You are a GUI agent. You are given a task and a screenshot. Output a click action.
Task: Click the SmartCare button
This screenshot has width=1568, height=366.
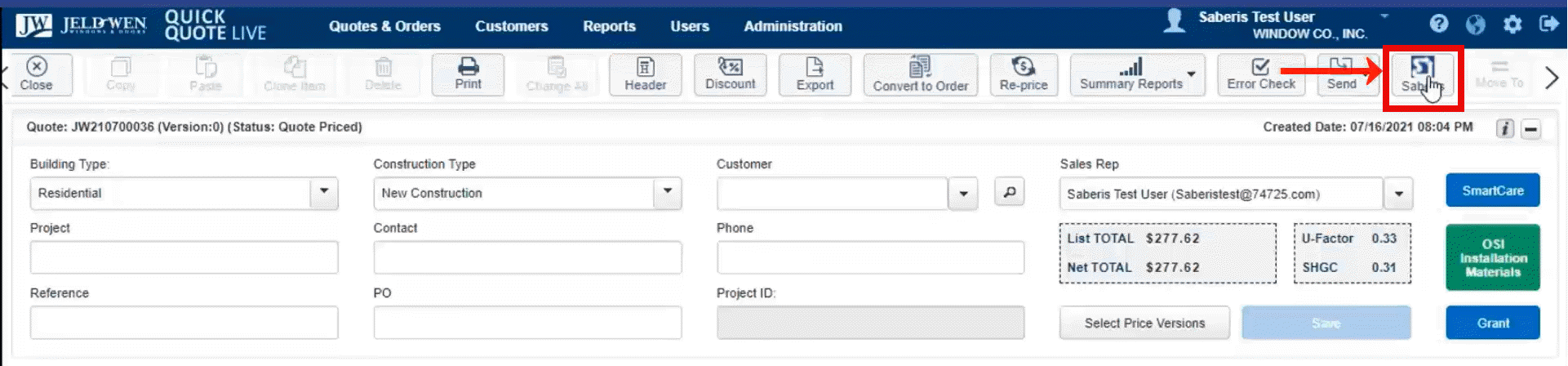pos(1492,190)
